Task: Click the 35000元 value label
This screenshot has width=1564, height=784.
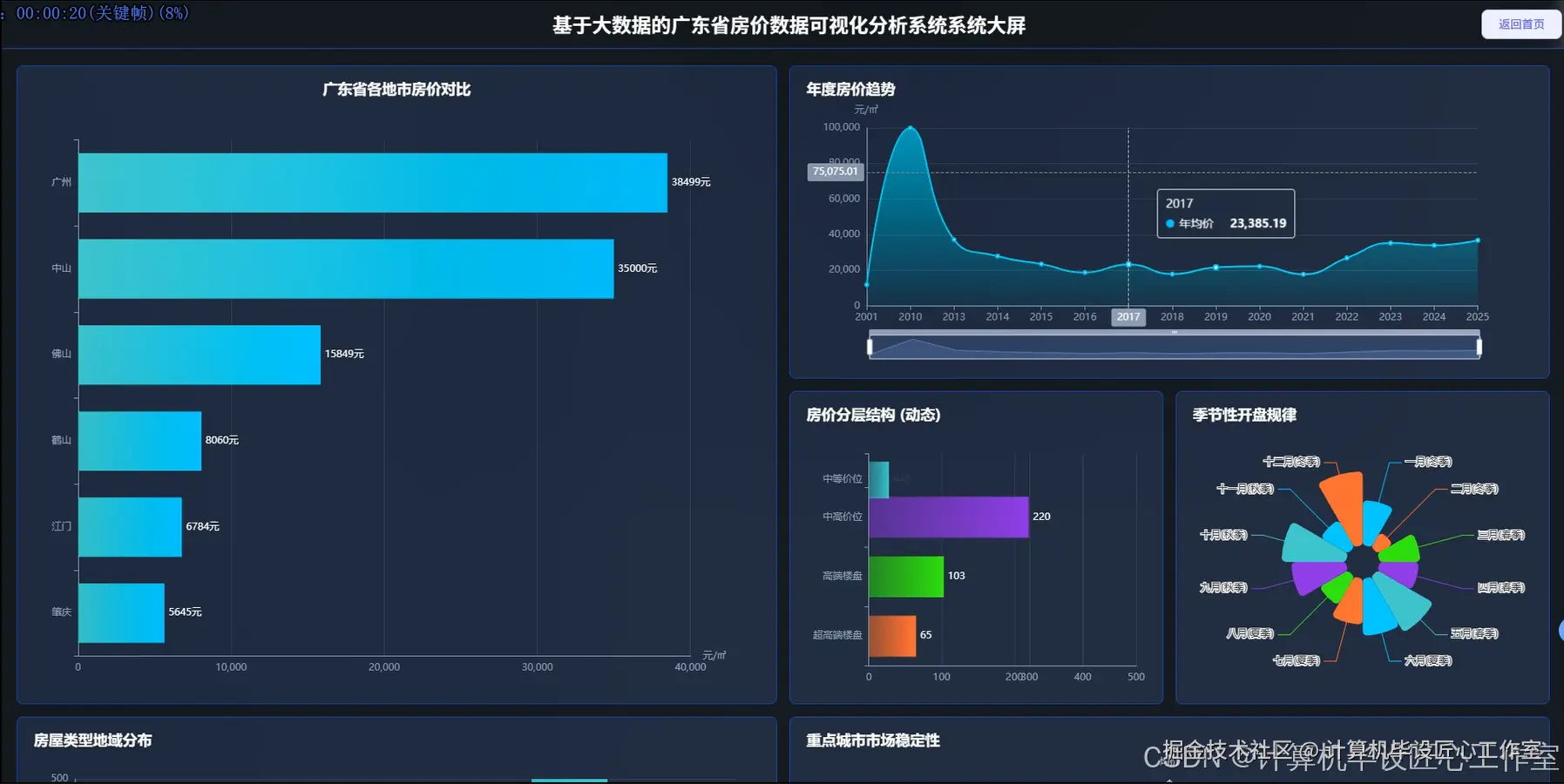Action: pyautogui.click(x=638, y=268)
